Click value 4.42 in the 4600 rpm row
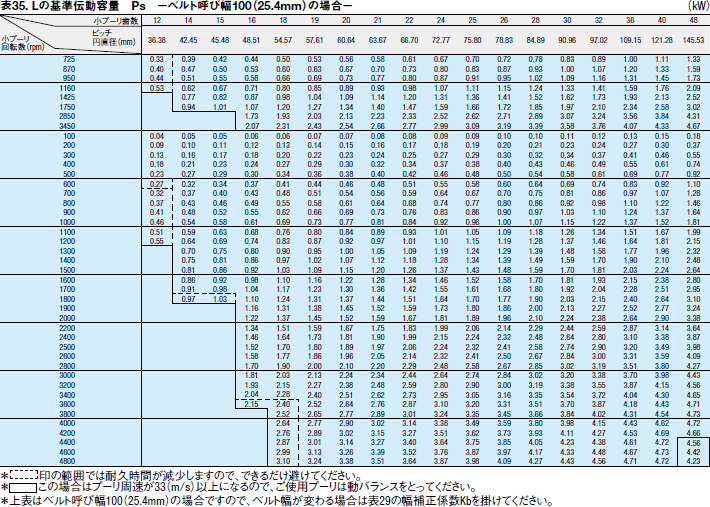710x507 pixels. (693, 452)
